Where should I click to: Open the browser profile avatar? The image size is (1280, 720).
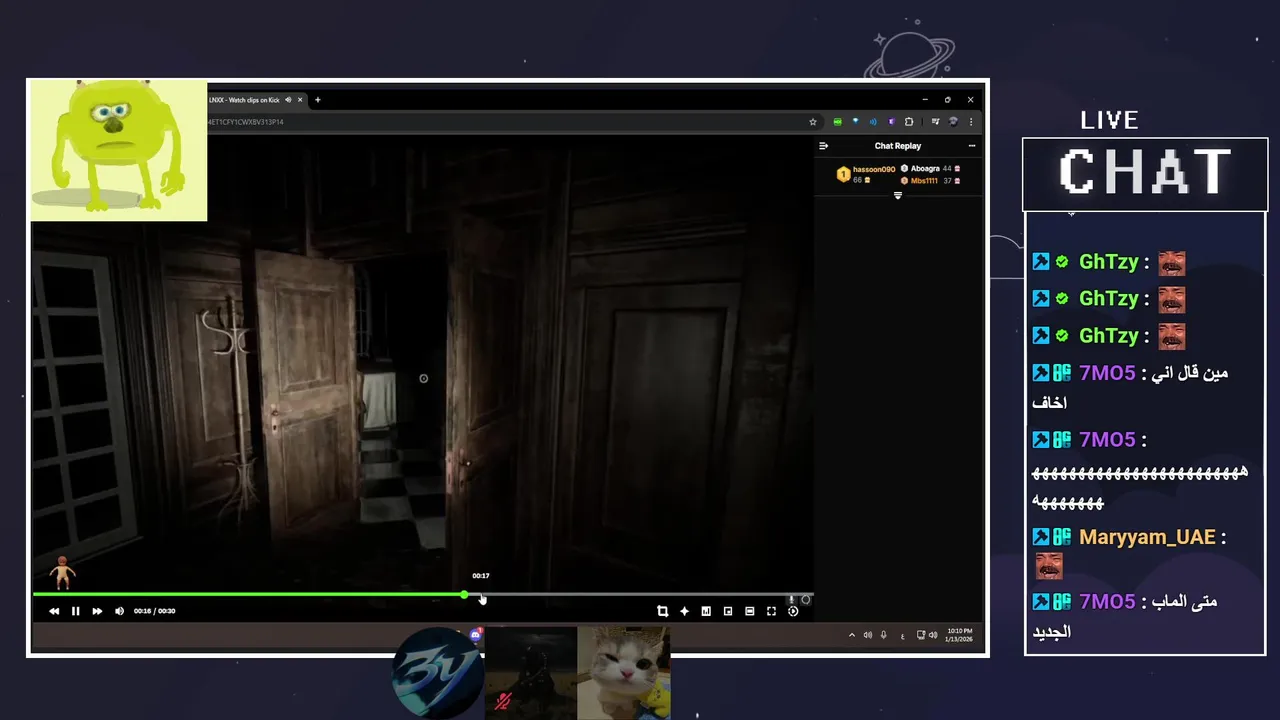point(953,122)
